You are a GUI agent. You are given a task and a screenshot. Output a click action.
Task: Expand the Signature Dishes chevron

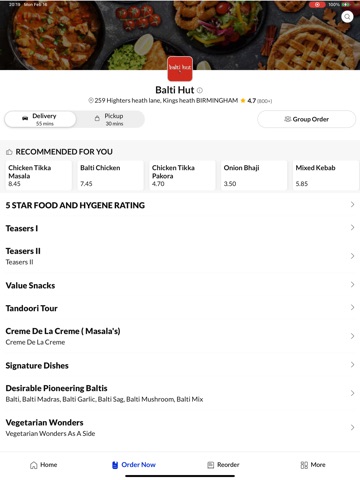pyautogui.click(x=352, y=365)
